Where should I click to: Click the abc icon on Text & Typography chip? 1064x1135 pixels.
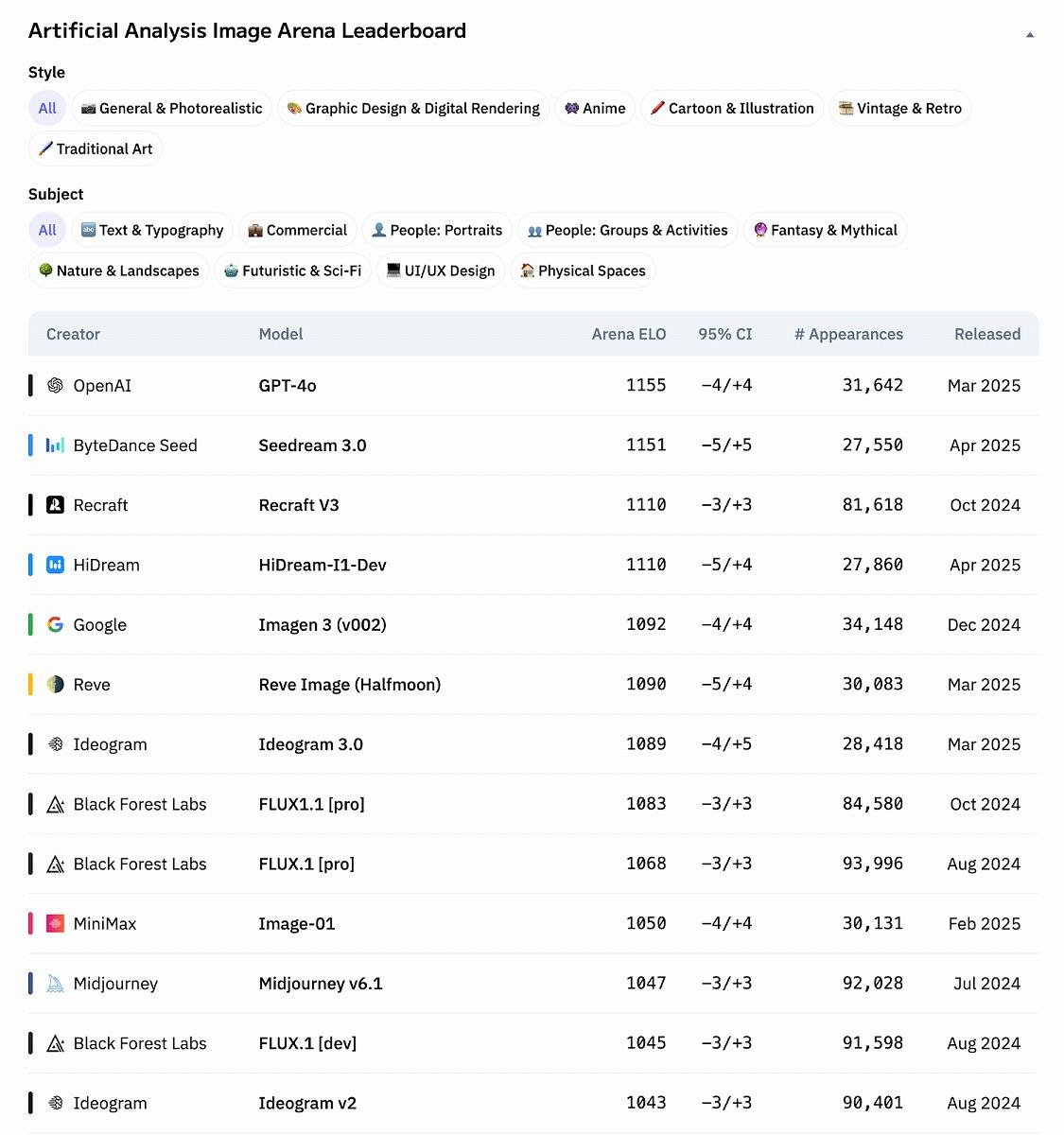[88, 230]
